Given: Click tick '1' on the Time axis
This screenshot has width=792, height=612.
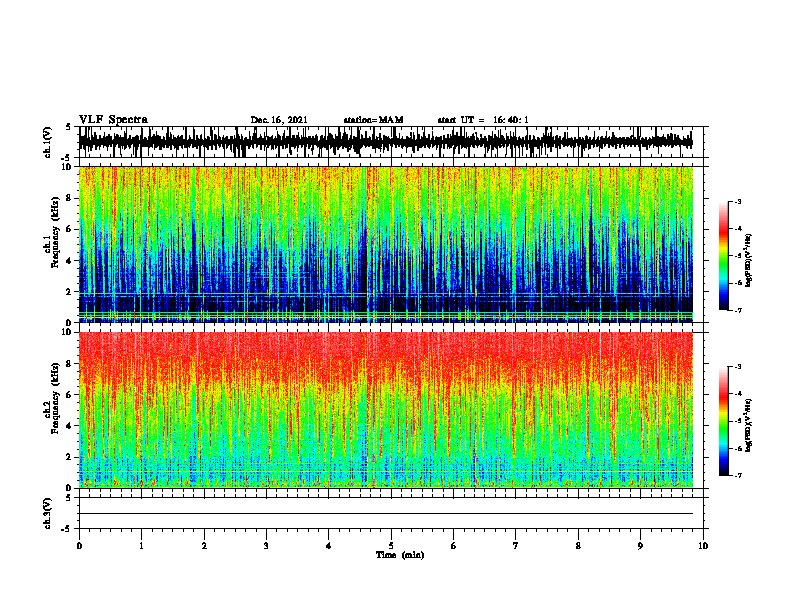Looking at the screenshot, I should (141, 546).
